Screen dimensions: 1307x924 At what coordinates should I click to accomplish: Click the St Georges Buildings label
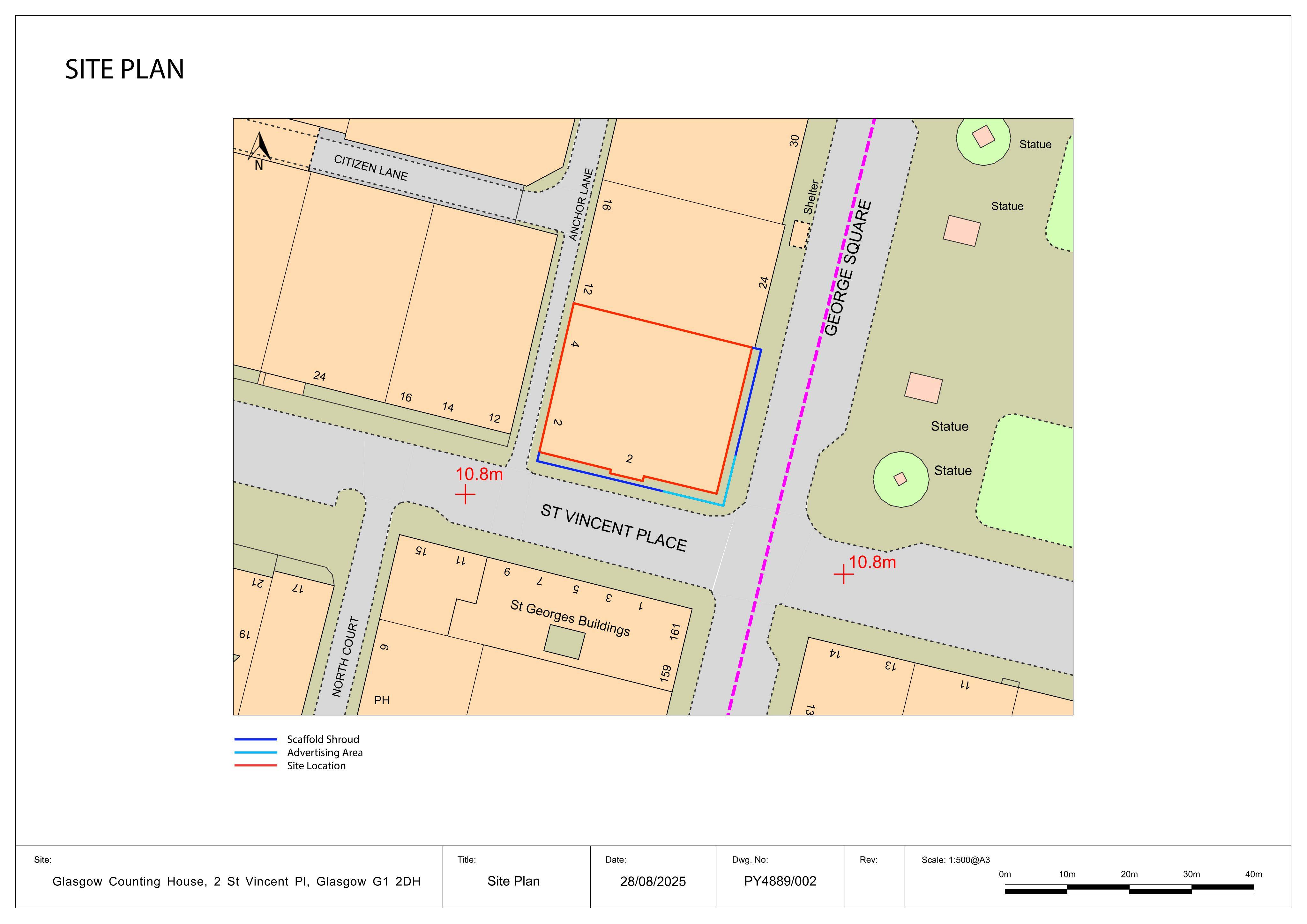571,618
